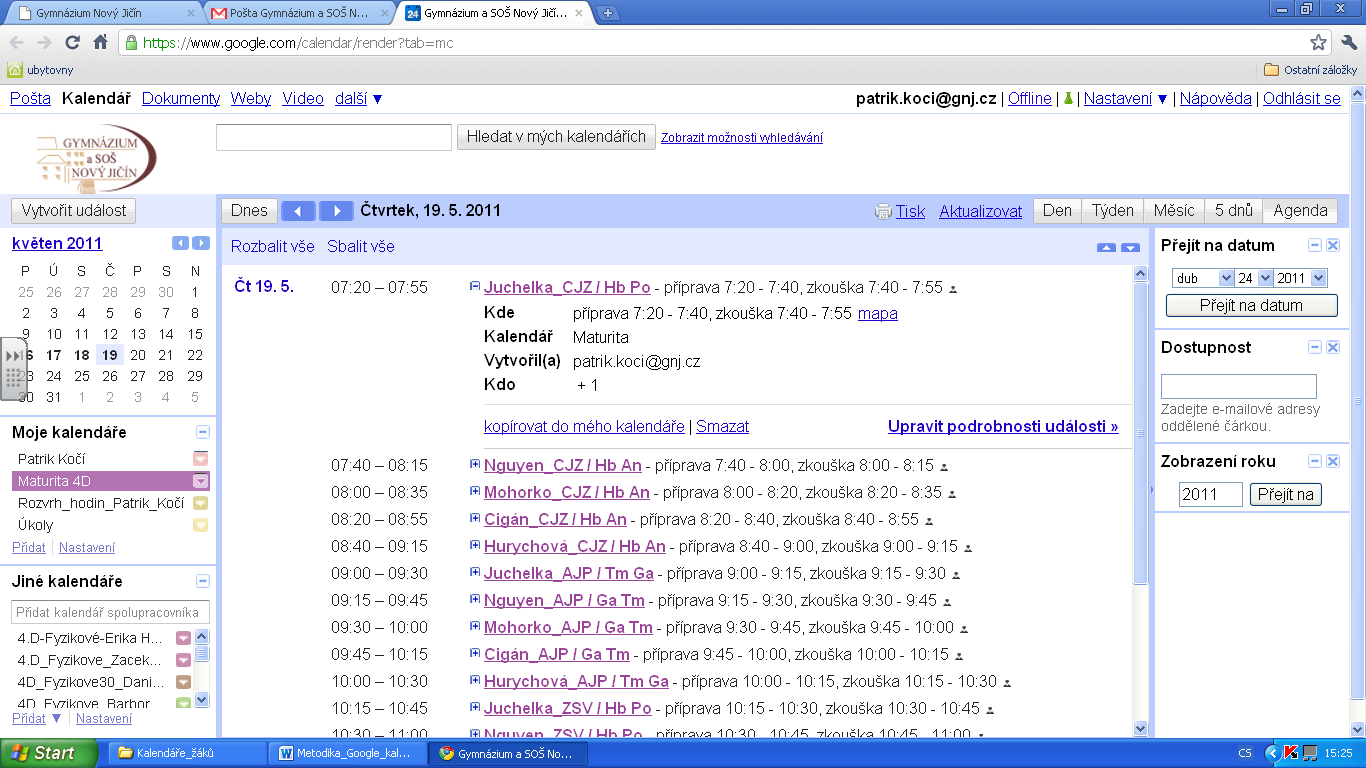Show next month in mini calendar
Screen dimensions: 1366x768
tap(201, 243)
